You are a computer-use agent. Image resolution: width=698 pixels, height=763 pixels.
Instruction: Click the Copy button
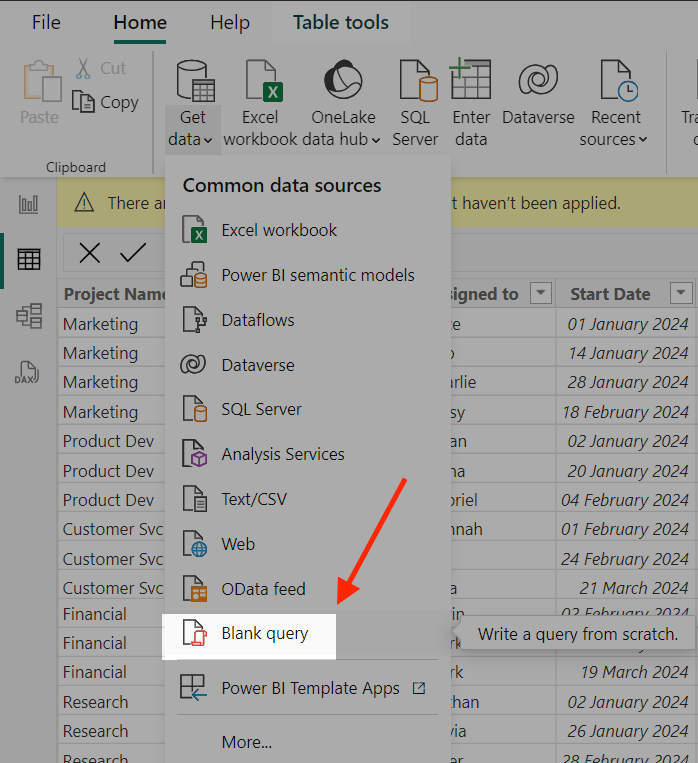(x=105, y=102)
